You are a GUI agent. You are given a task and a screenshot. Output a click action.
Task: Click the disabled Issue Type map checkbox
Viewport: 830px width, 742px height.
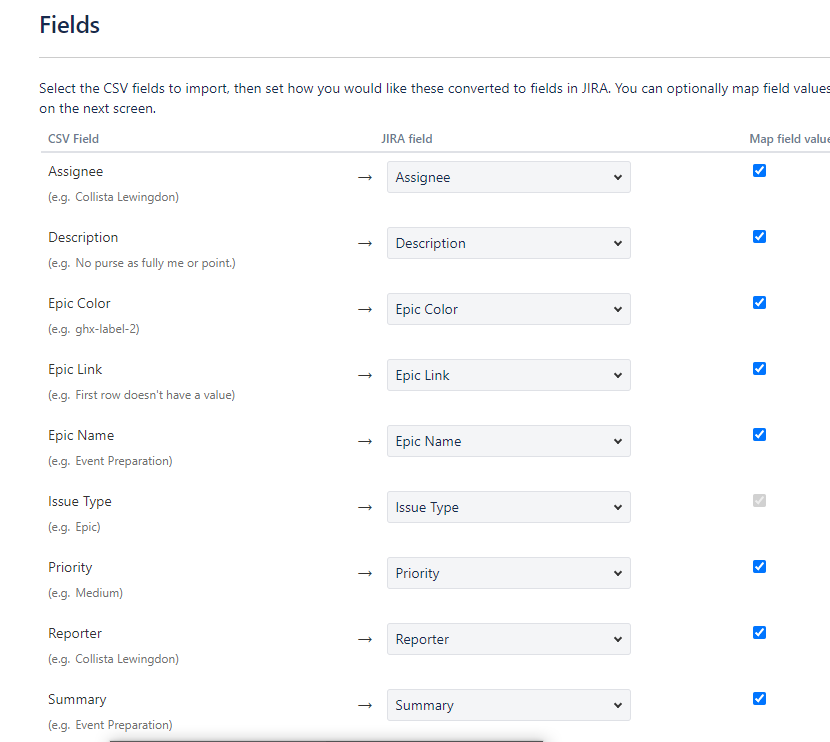(x=759, y=500)
